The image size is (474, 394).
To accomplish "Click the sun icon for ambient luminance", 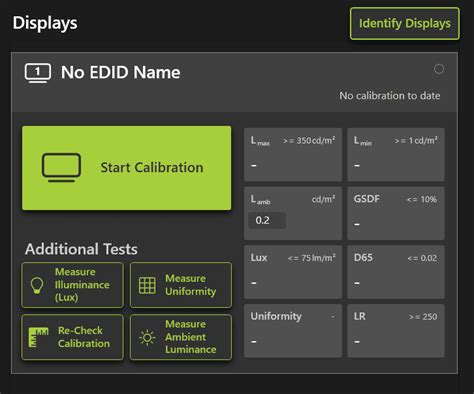I will pyautogui.click(x=147, y=338).
